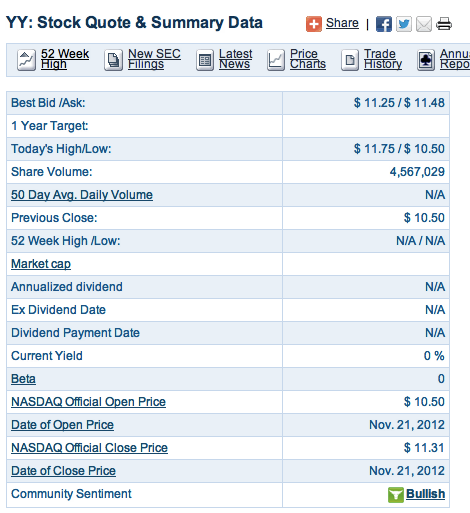
Task: Open the Annual Report link in the toolbar
Action: [455, 59]
